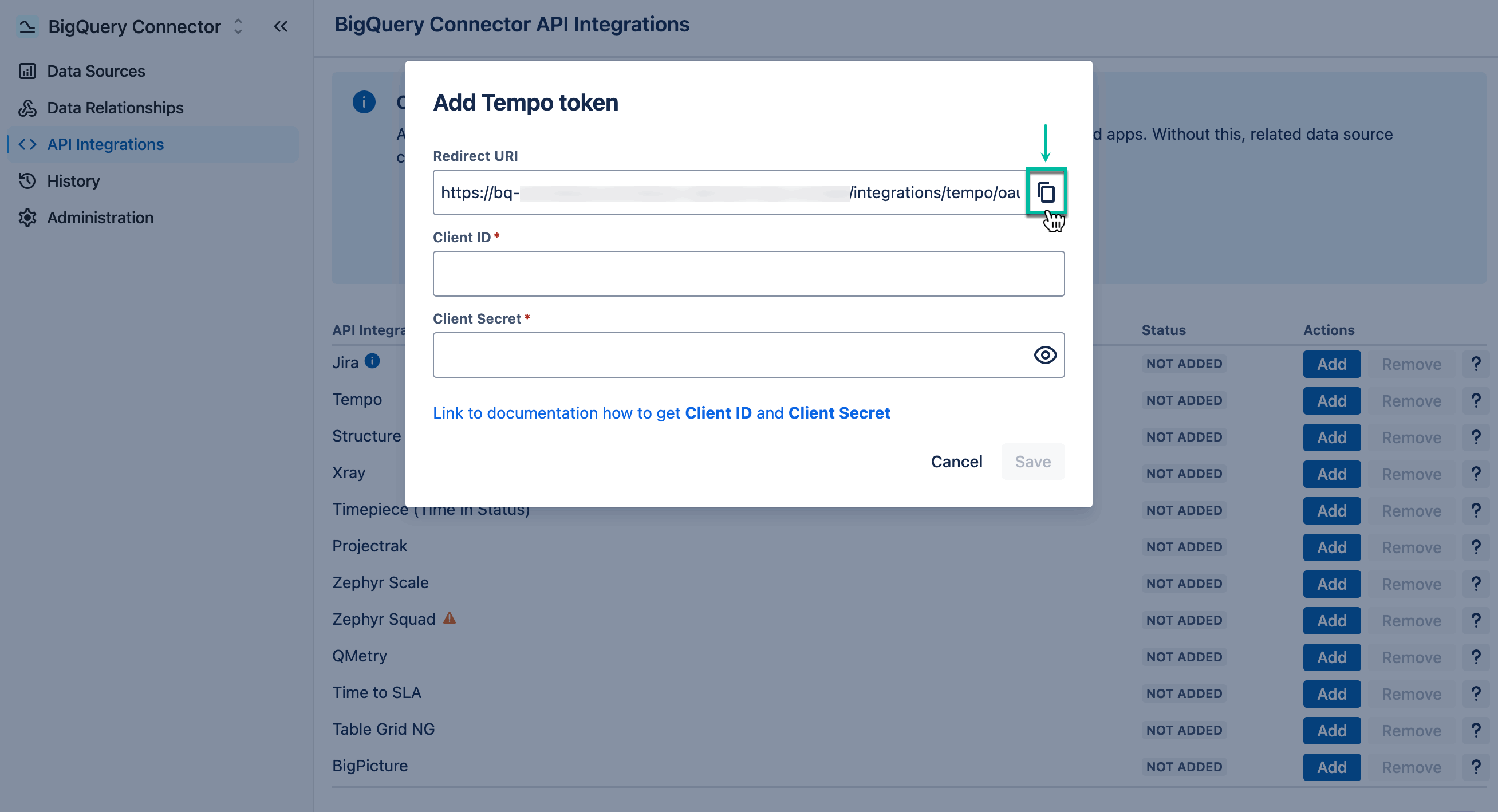The image size is (1498, 812).
Task: Add the Zephyr Scale integration
Action: (x=1332, y=584)
